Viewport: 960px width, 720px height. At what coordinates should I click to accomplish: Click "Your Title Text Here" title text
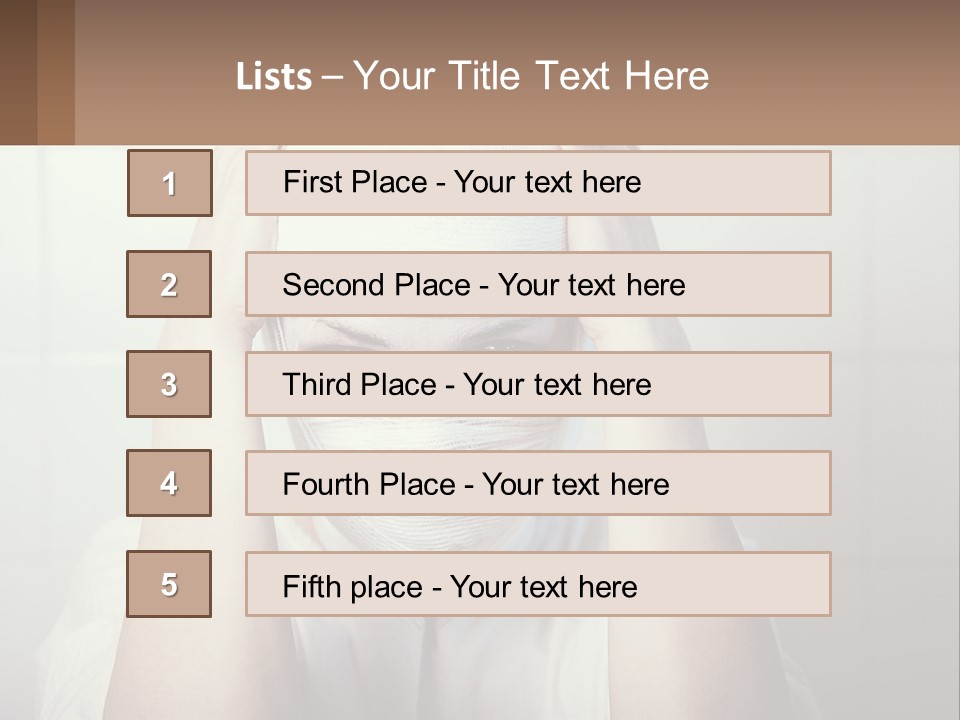[x=531, y=76]
